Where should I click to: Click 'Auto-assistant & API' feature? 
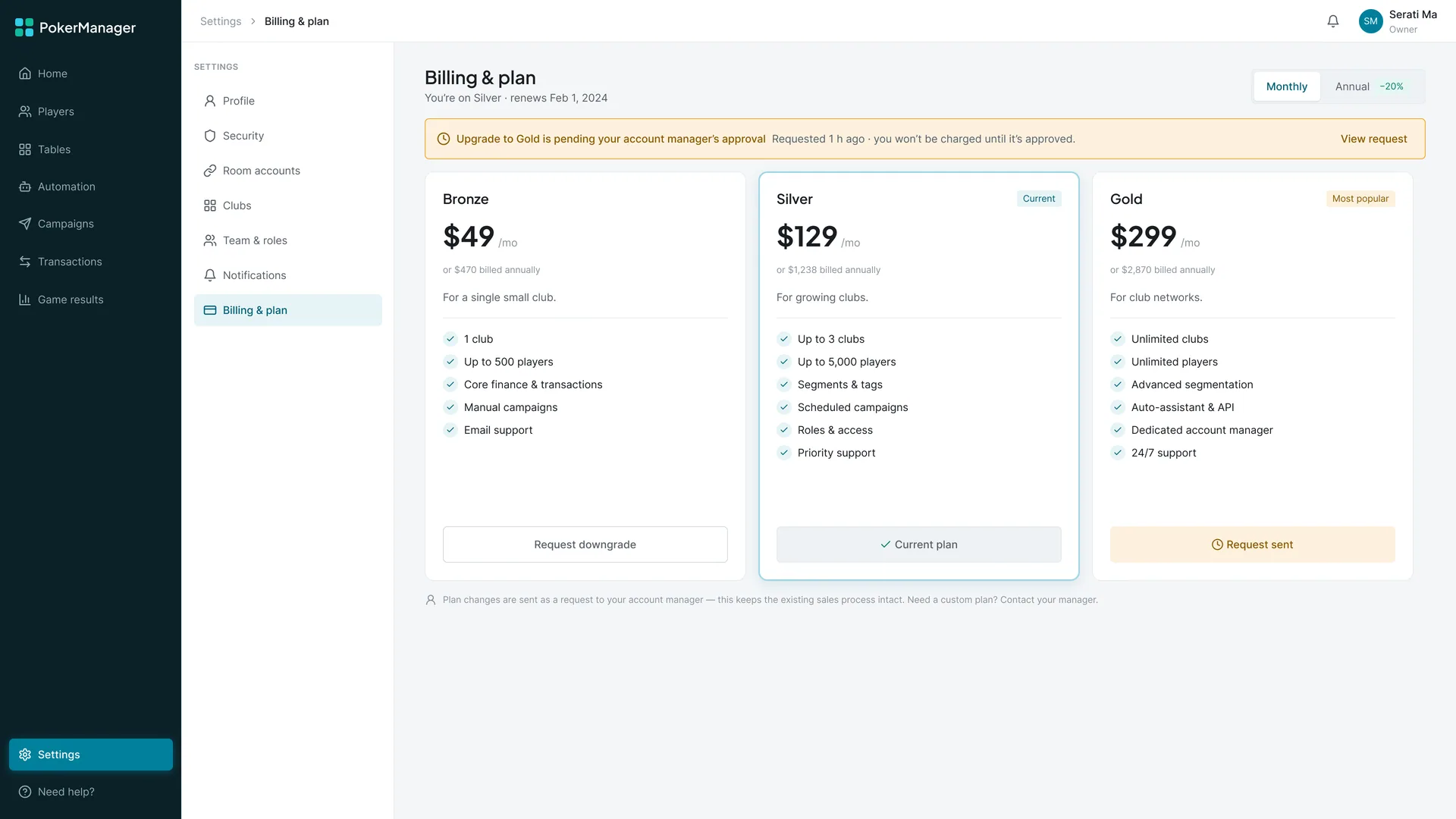pos(1182,407)
